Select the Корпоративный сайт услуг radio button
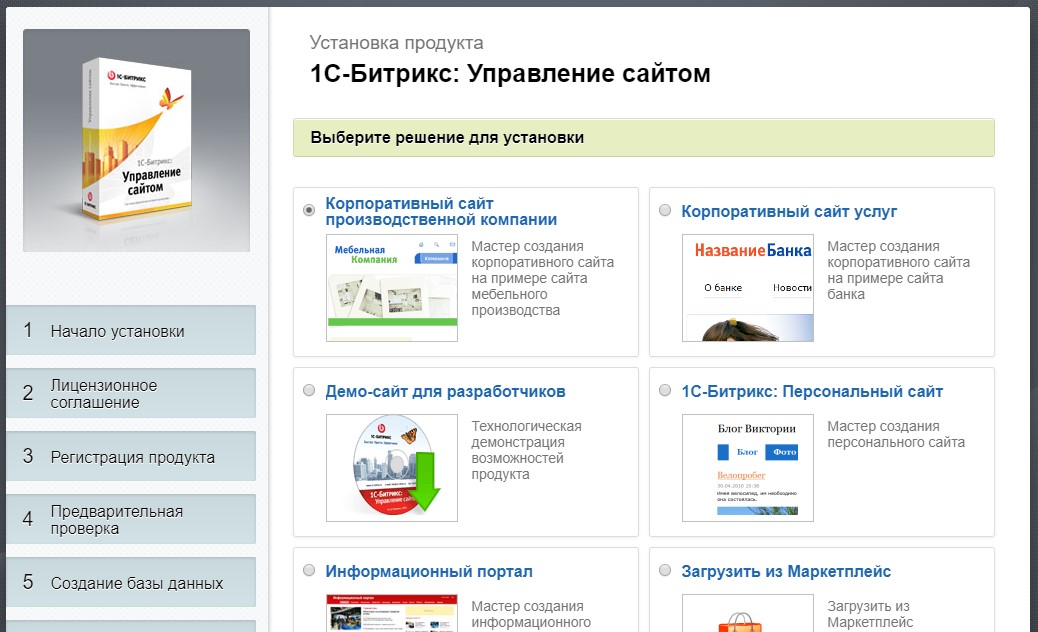Viewport: 1038px width, 632px height. 665,210
